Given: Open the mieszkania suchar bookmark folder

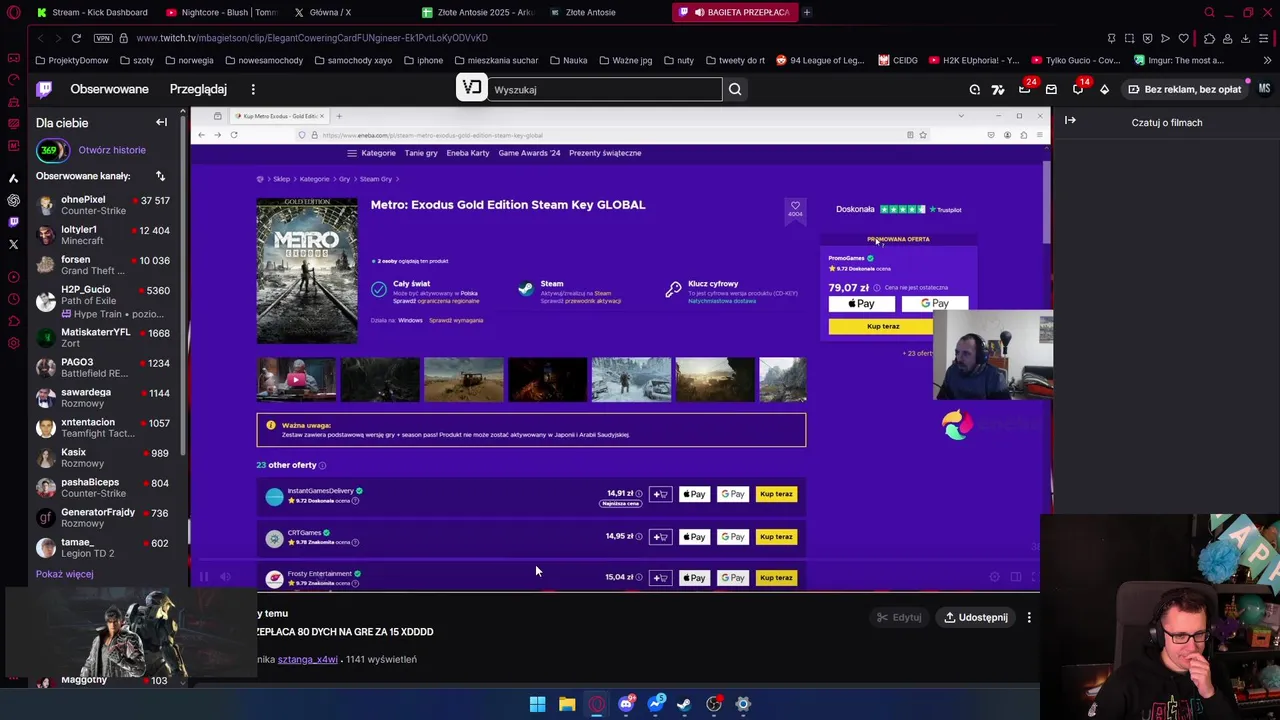Looking at the screenshot, I should [x=496, y=60].
